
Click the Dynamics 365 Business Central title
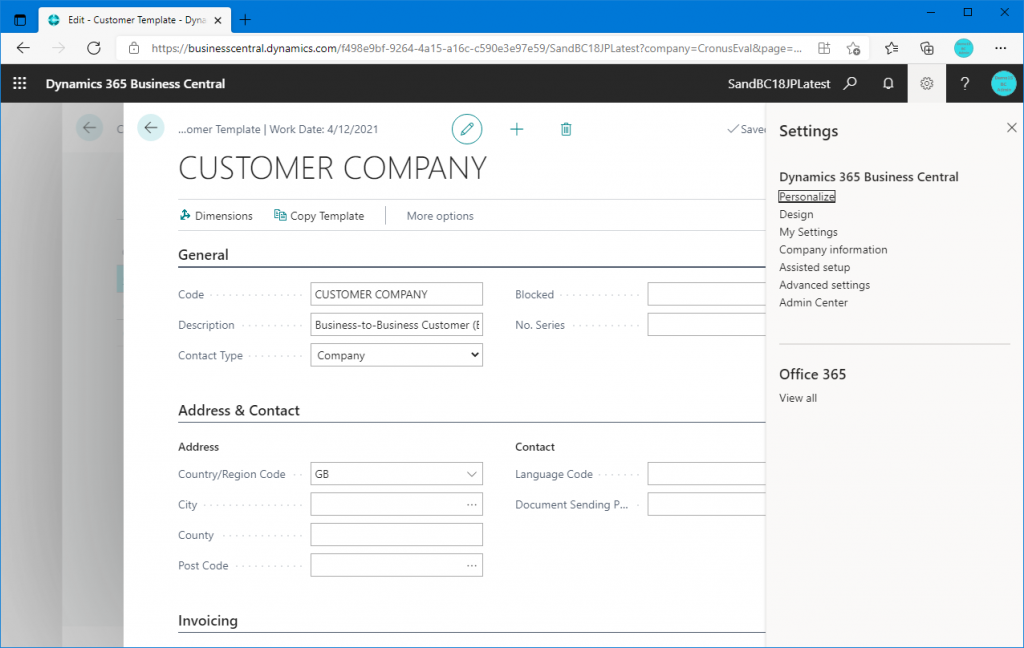tap(135, 84)
